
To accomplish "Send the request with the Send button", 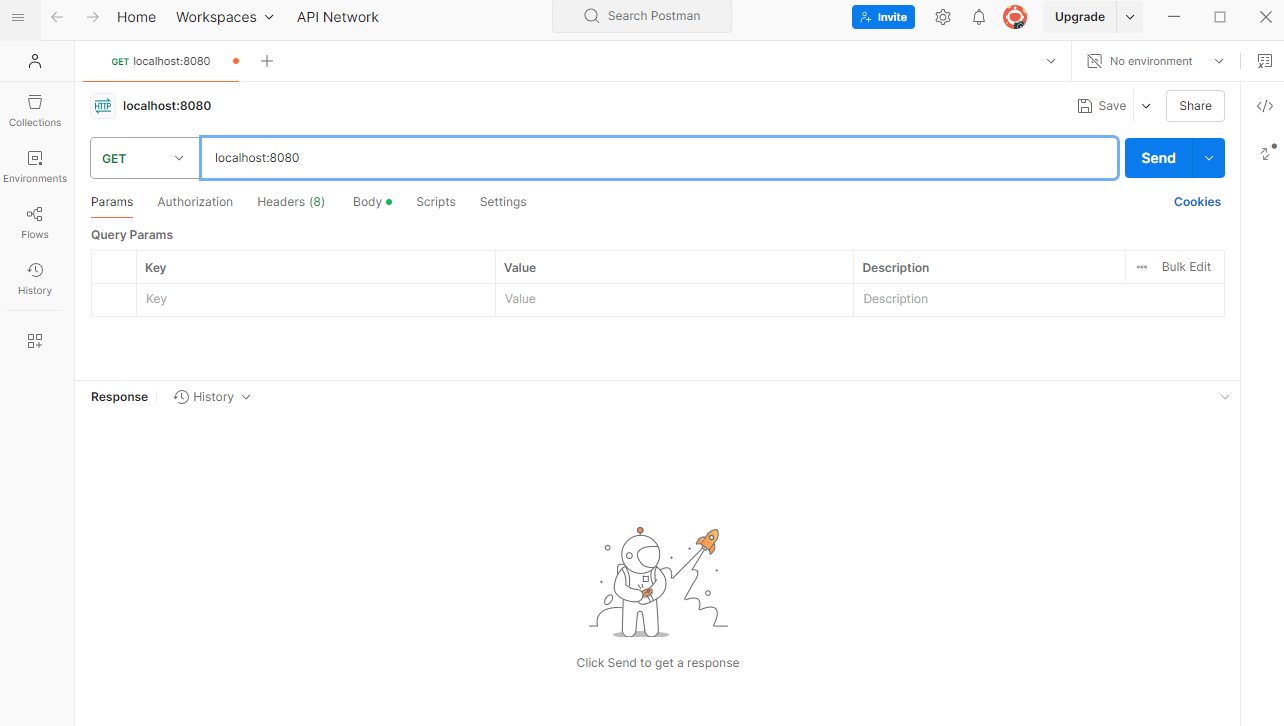I will point(1159,158).
